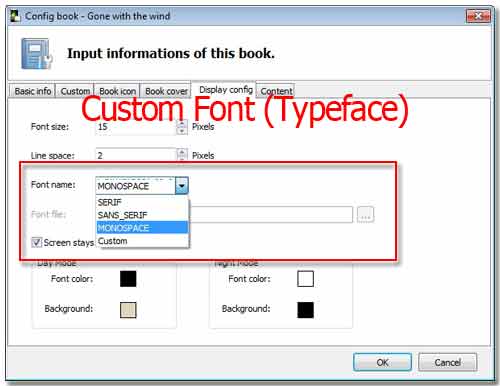Click the Cancel button
This screenshot has height=386, width=500.
click(x=447, y=362)
